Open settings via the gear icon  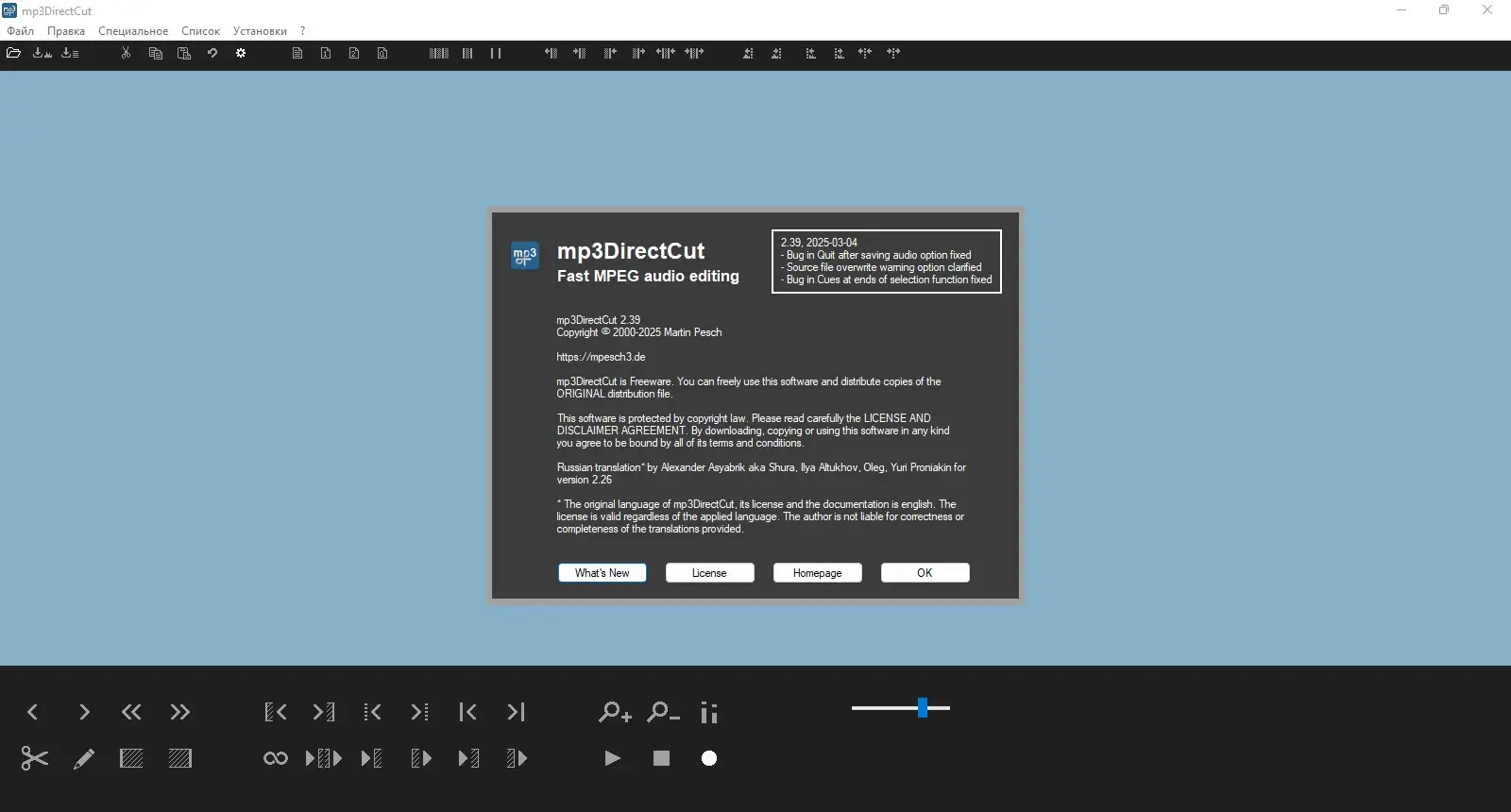[241, 53]
